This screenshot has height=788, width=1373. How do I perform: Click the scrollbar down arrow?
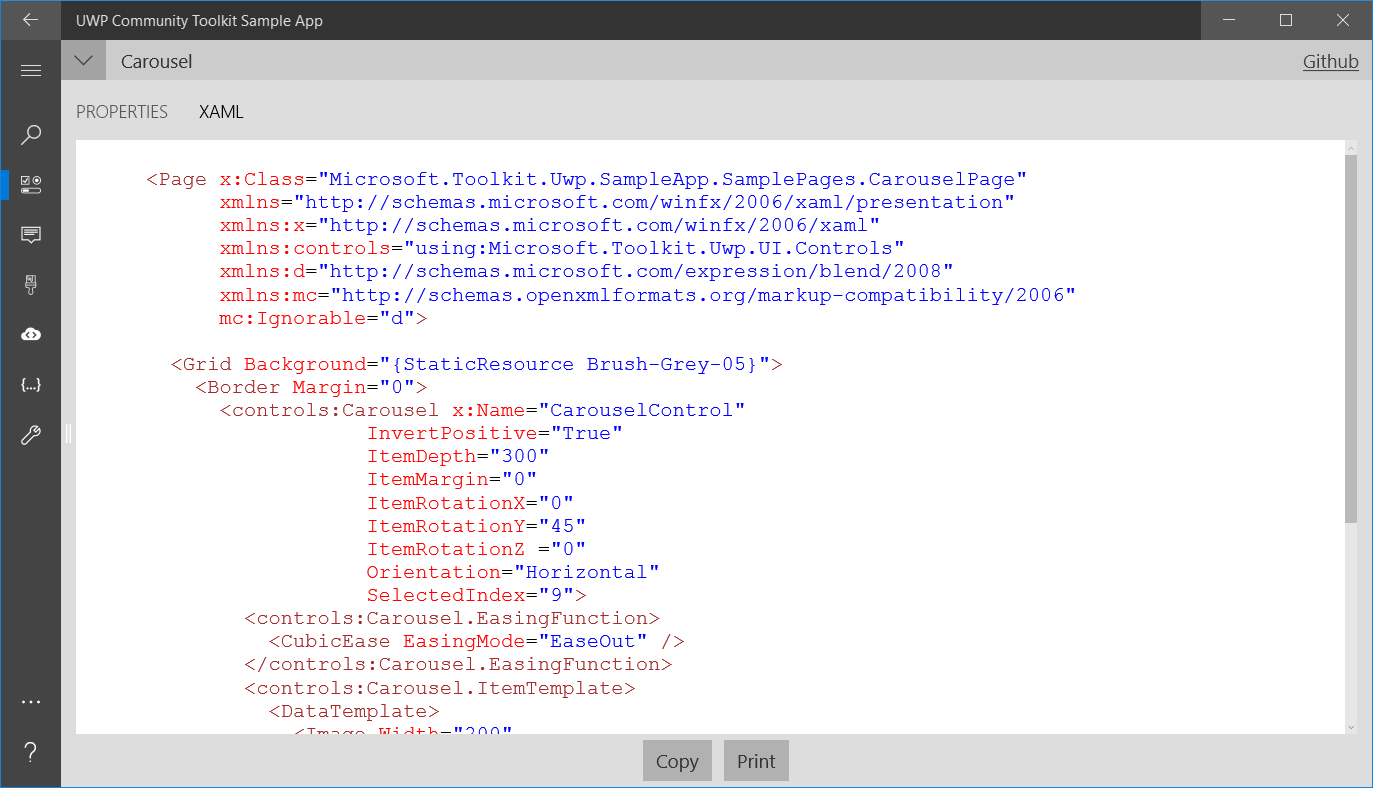click(1351, 727)
